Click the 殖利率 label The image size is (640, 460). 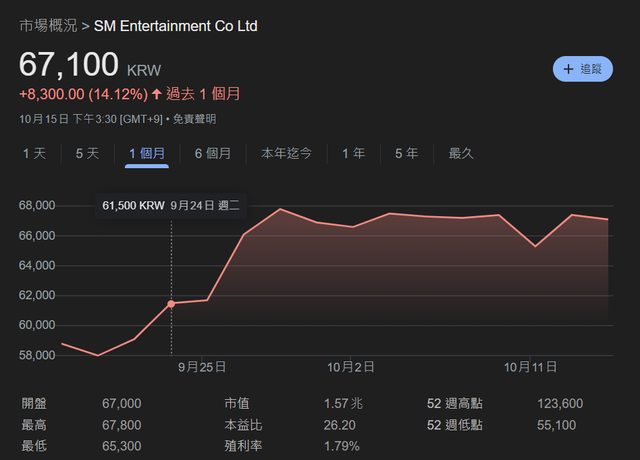[x=243, y=446]
